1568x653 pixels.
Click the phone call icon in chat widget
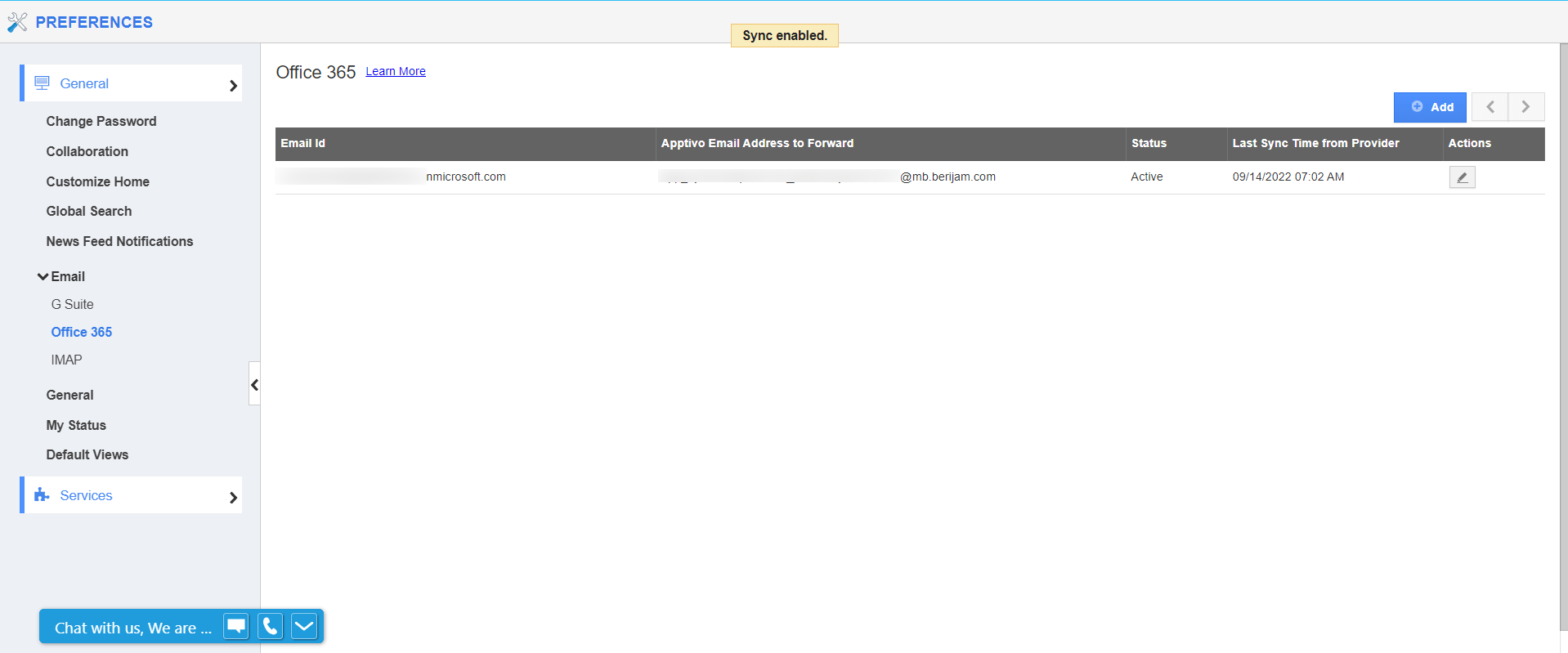tap(271, 626)
